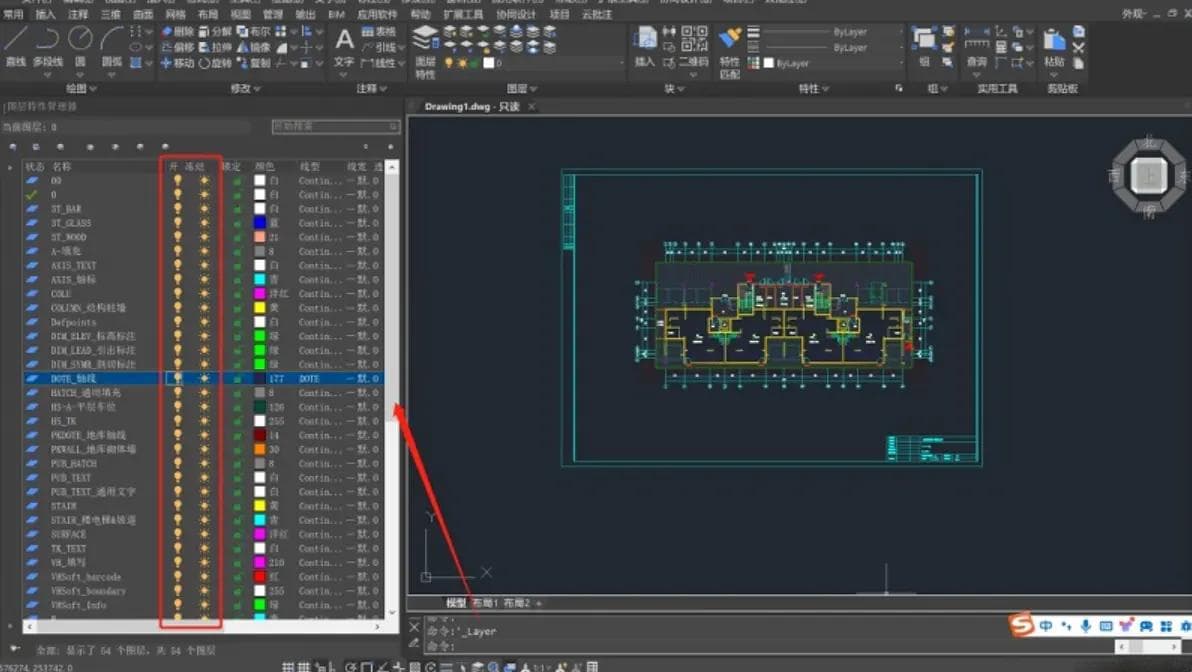The width and height of the screenshot is (1192, 672).
Task: Switch to Drawing1.dwg document tab
Action: (x=471, y=106)
